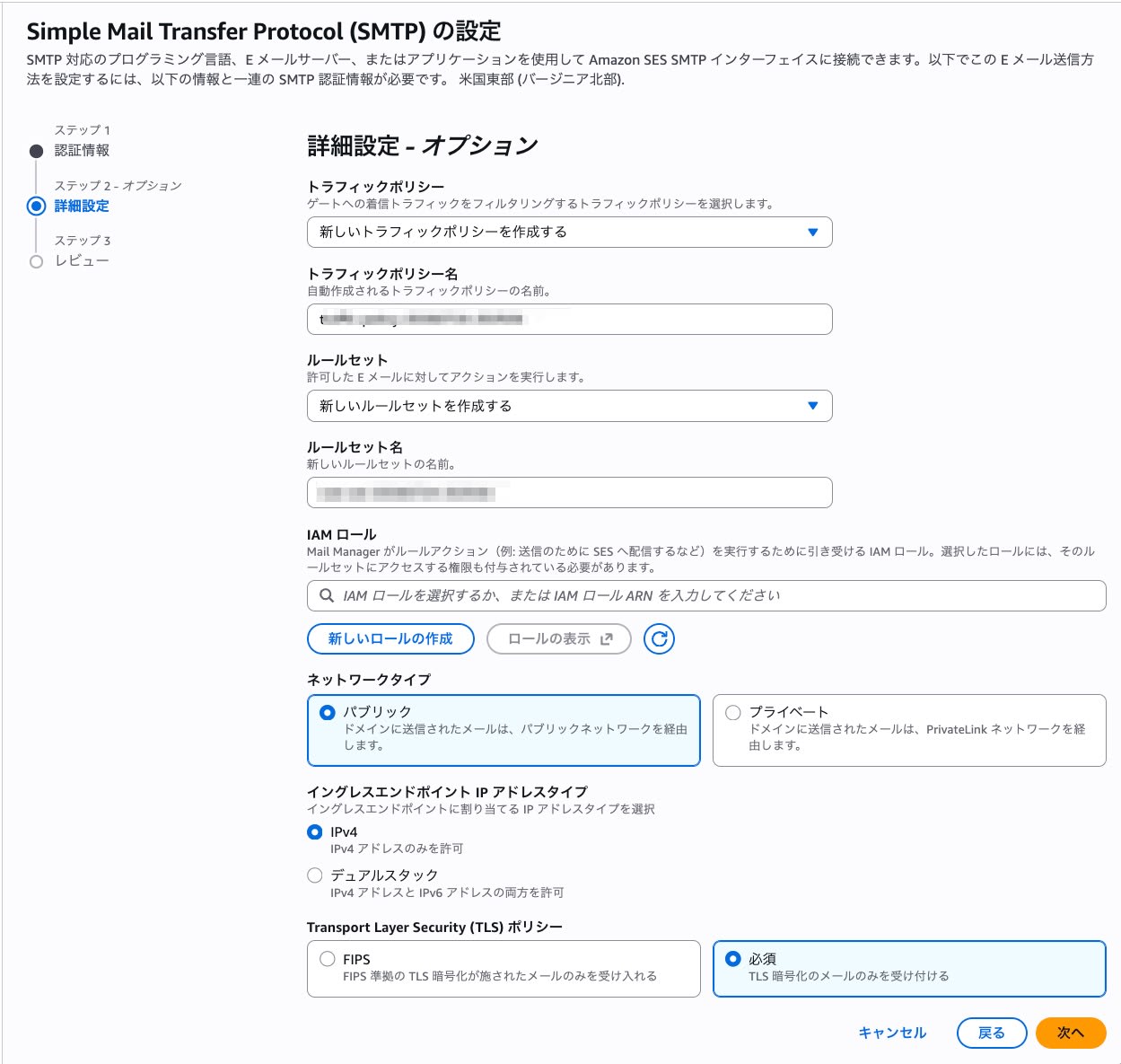Click 新しいロールの作成 button
Viewport: 1121px width, 1064px height.
[x=390, y=638]
